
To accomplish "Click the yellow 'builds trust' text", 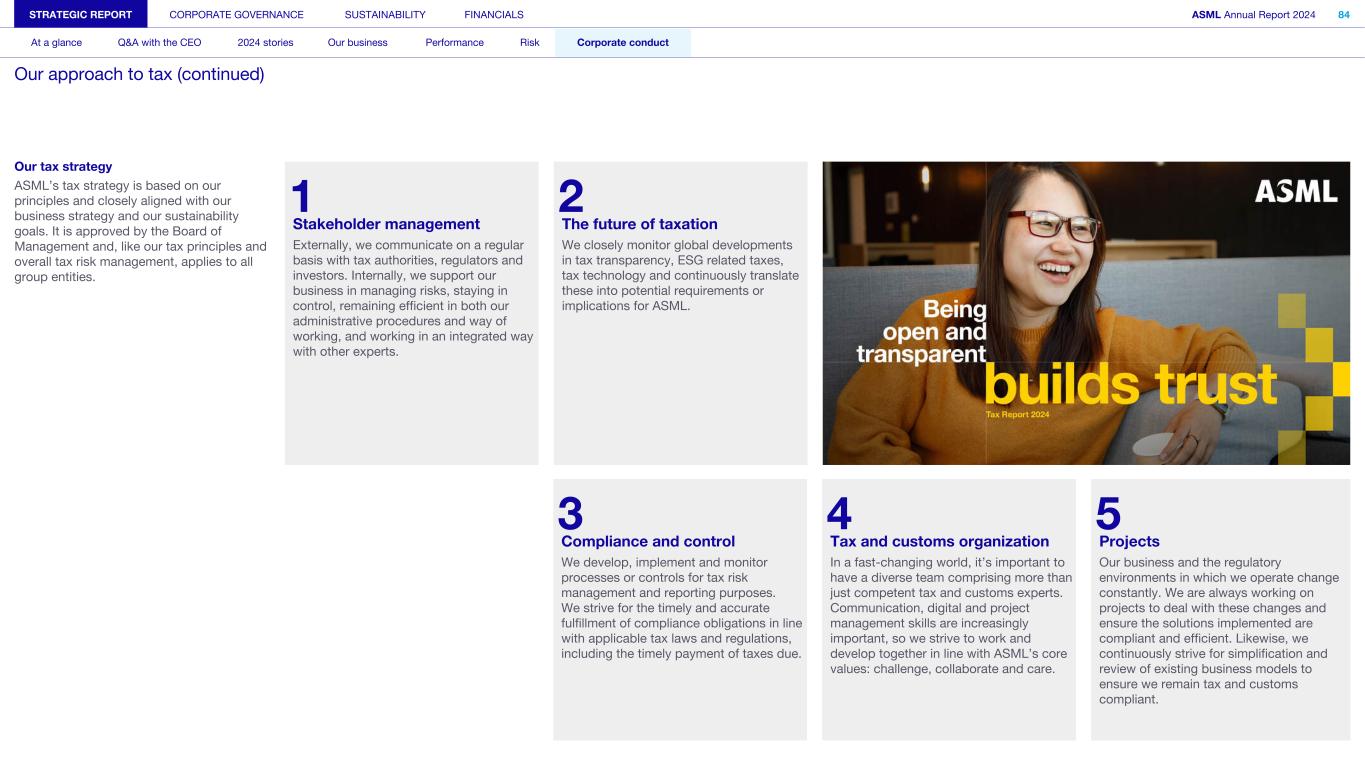I will [x=1131, y=385].
